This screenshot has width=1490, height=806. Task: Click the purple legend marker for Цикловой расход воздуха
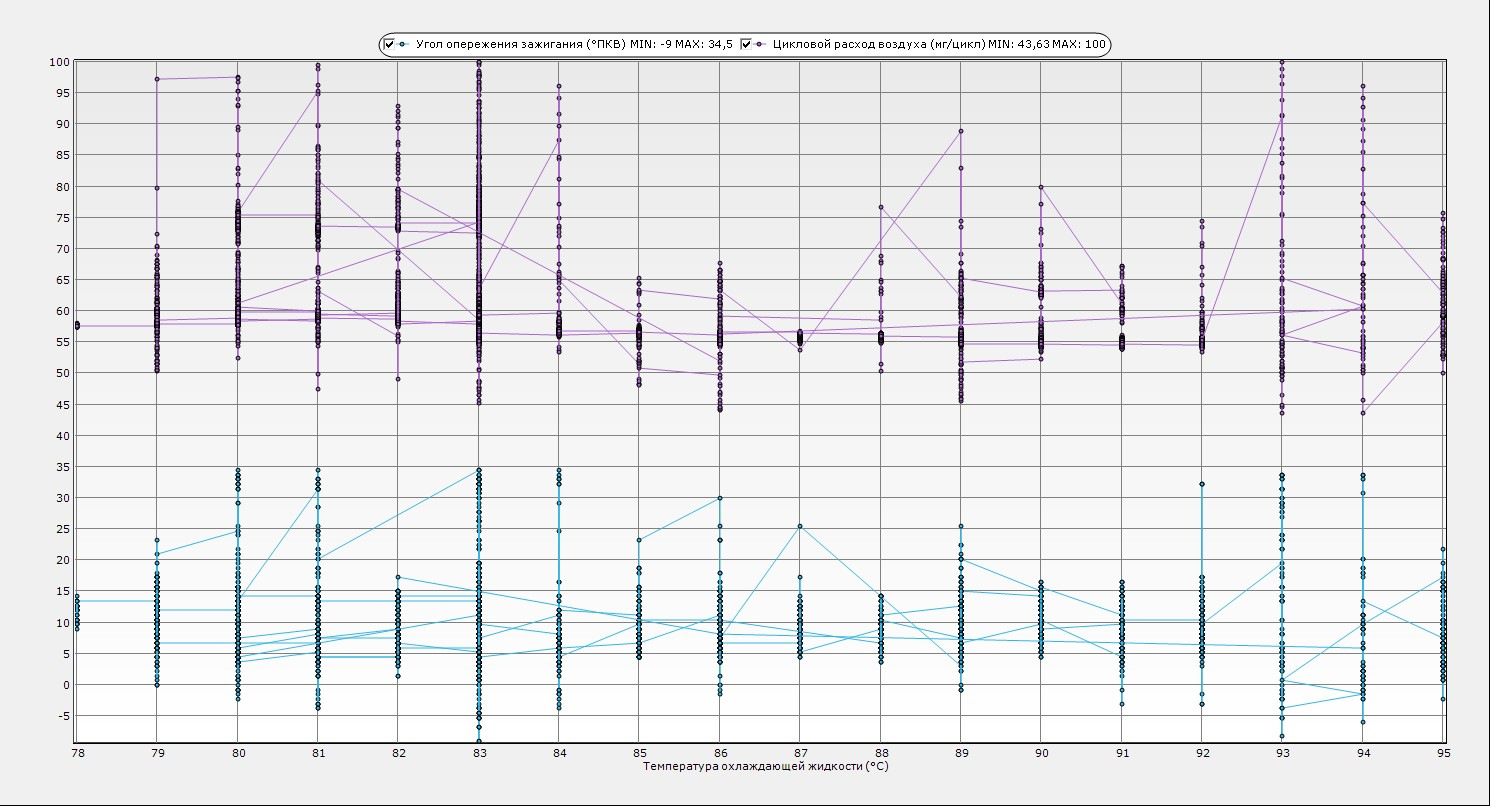click(759, 44)
